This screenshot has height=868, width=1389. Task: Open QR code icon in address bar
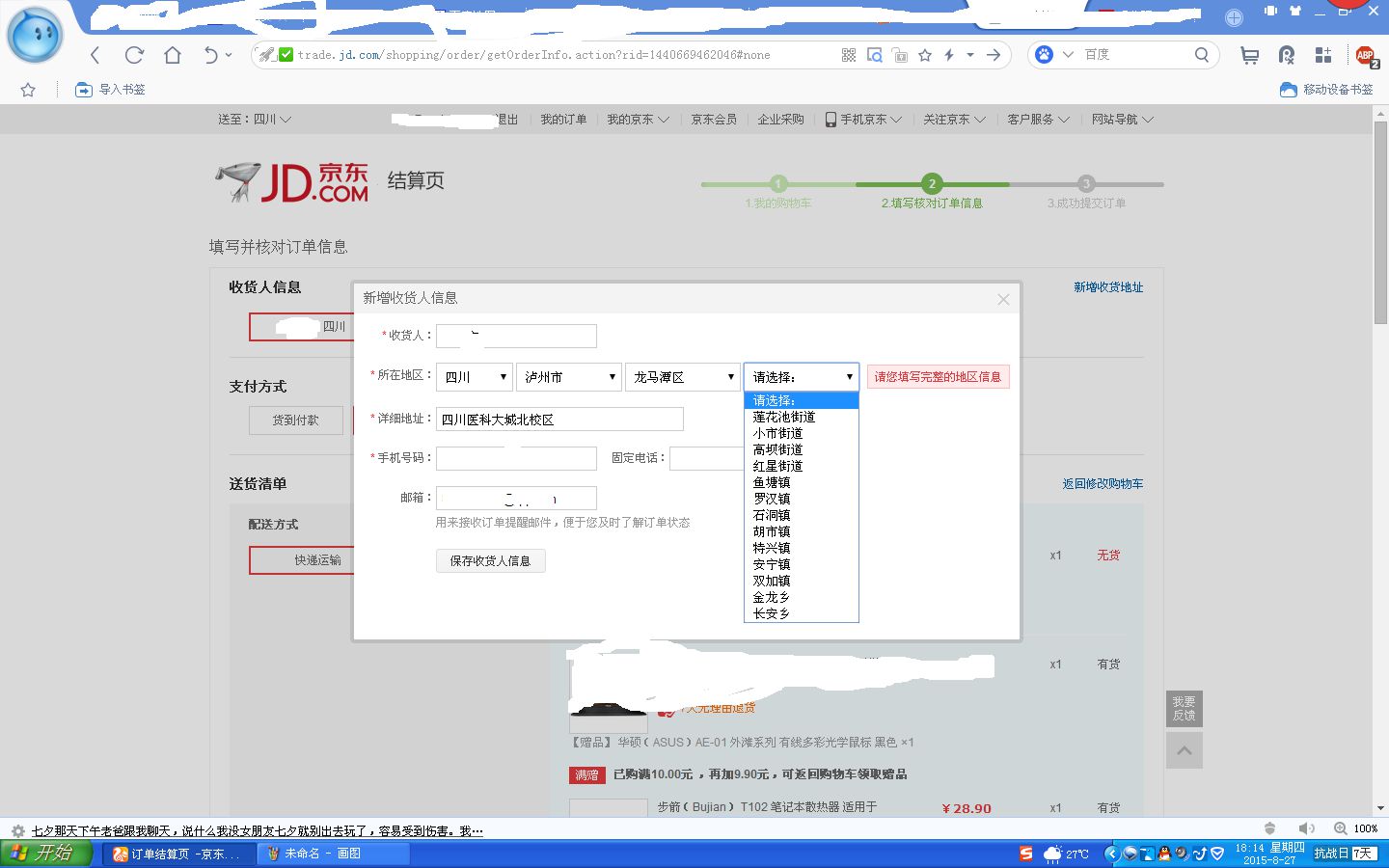point(849,55)
